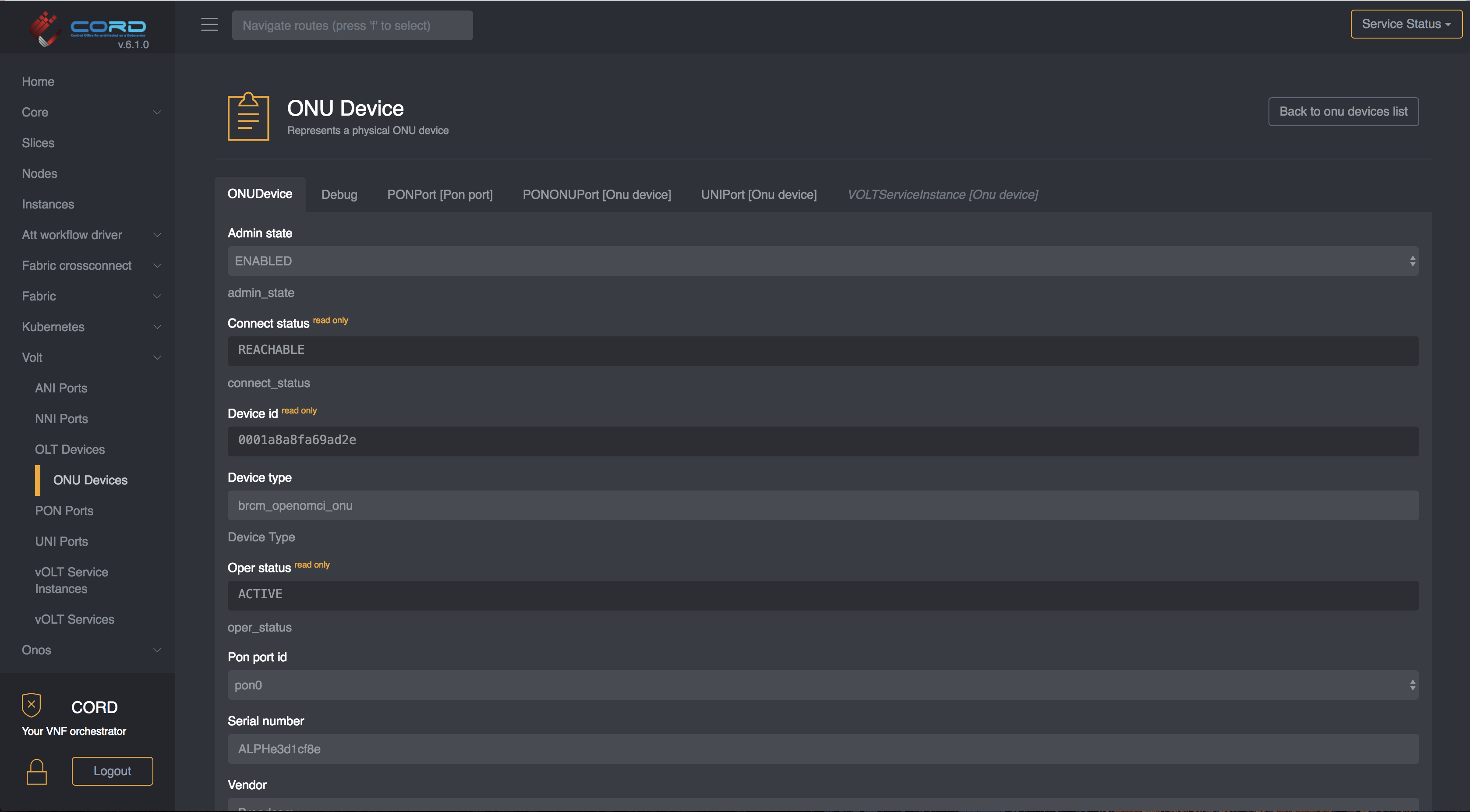1470x812 pixels.
Task: Open the UNIPort [Onu device] tab
Action: (758, 194)
